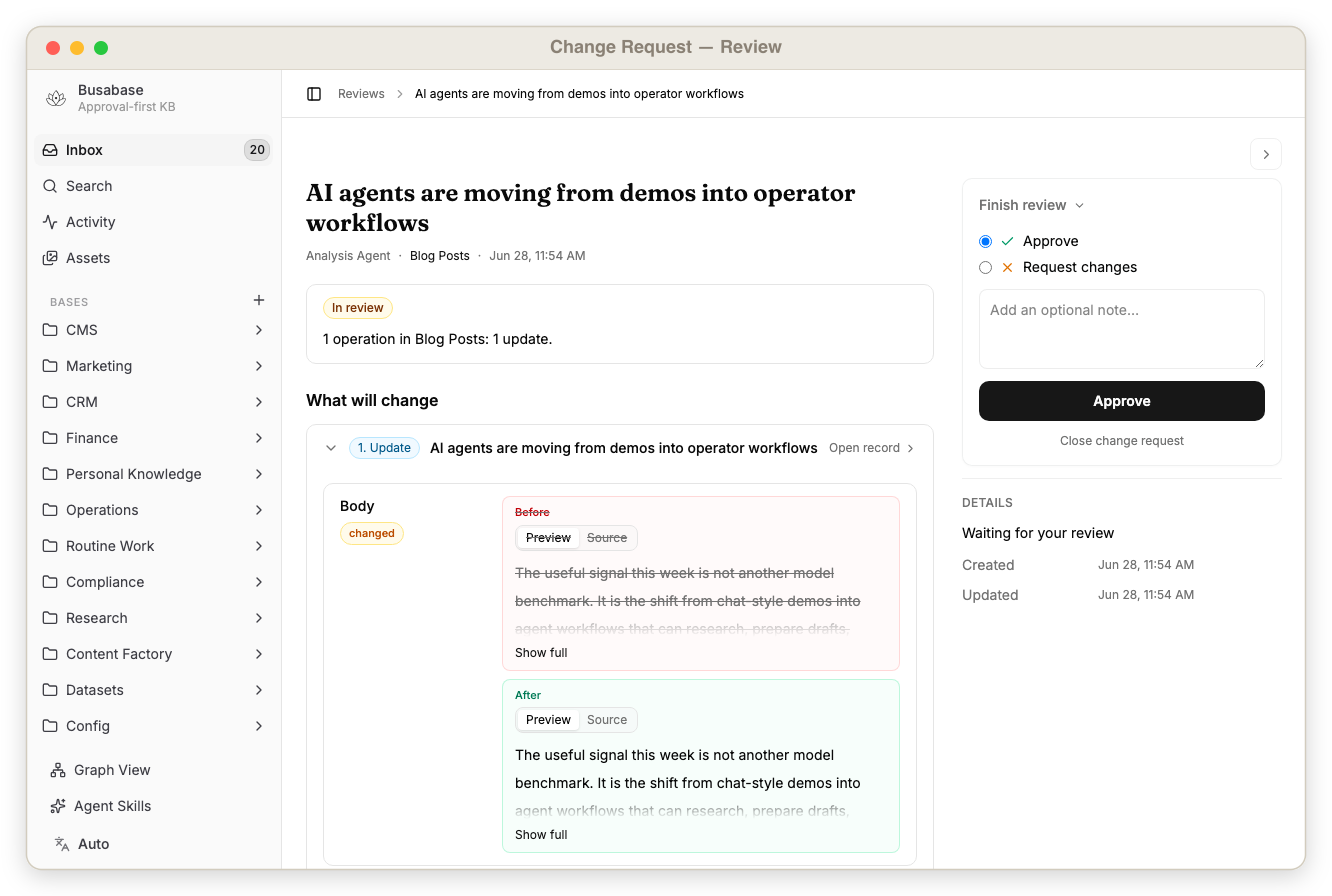Expand the Operations base chevron
This screenshot has width=1332, height=896.
[x=259, y=510]
